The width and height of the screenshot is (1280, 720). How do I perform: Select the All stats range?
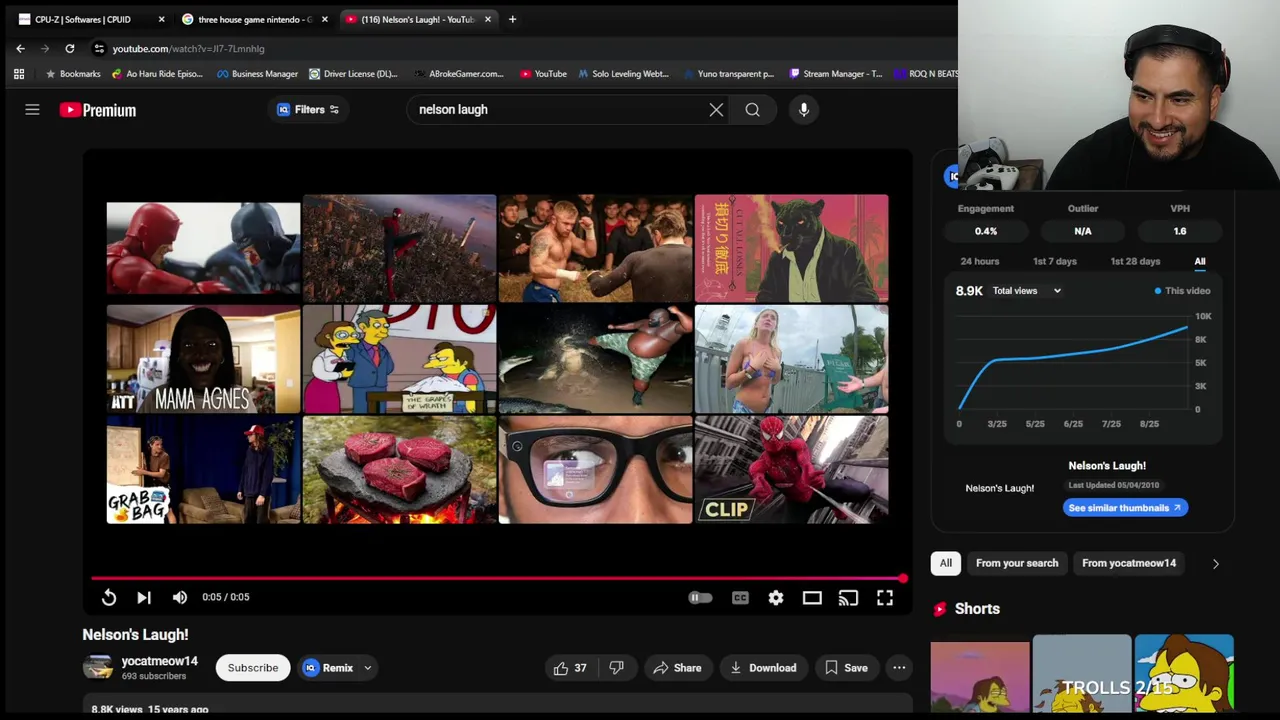pyautogui.click(x=1200, y=261)
